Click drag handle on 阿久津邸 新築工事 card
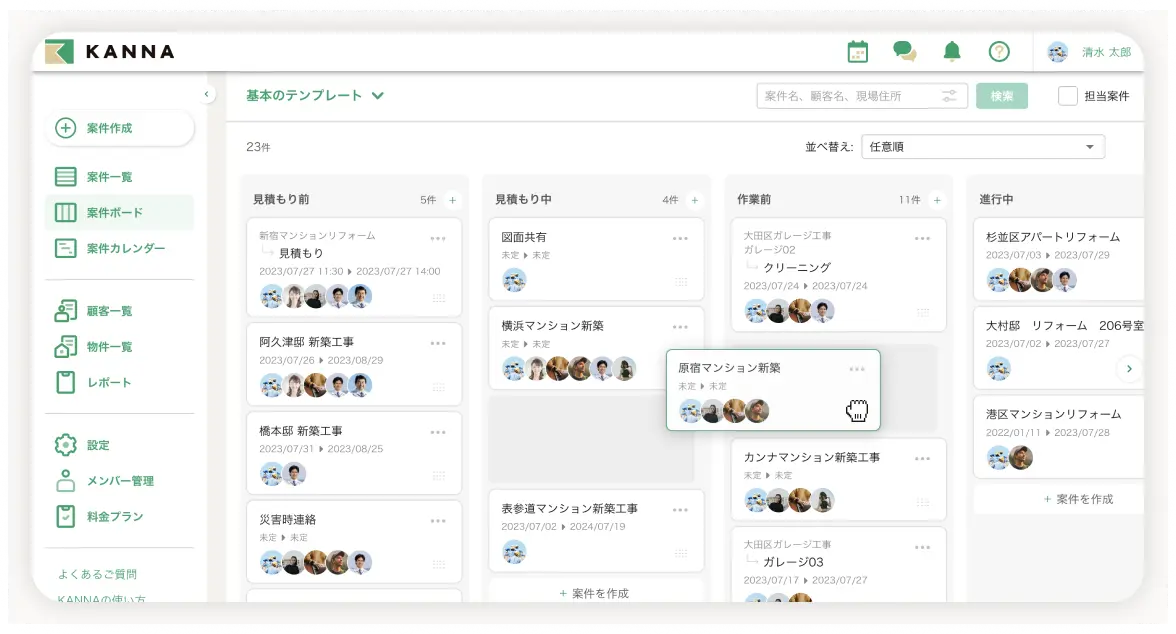Screen dimensions: 1176x634 439,387
